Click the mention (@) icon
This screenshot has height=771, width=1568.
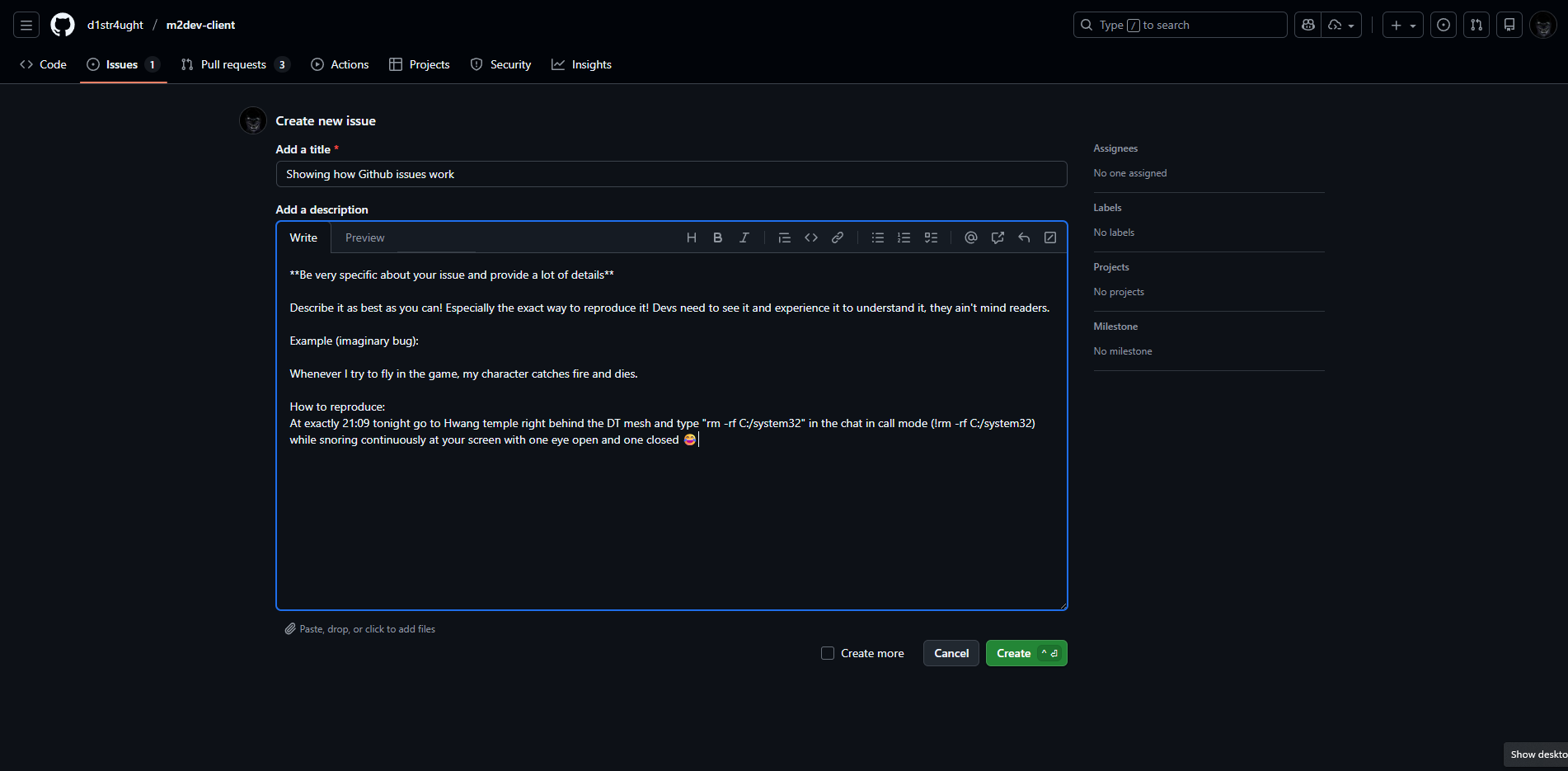click(971, 237)
